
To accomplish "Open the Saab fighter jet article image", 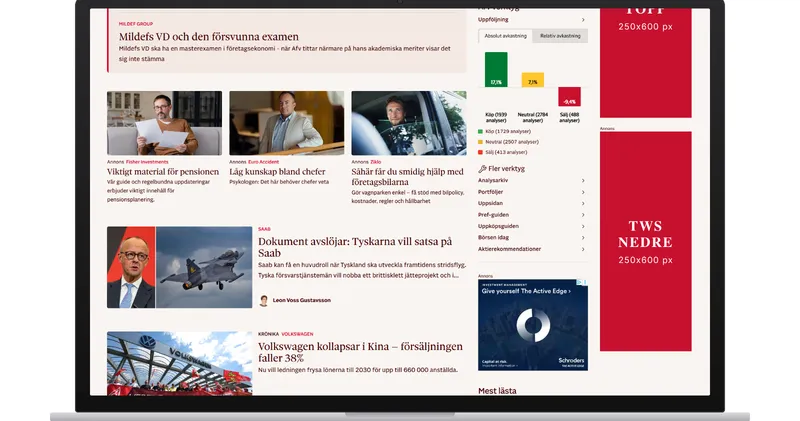I will point(180,267).
